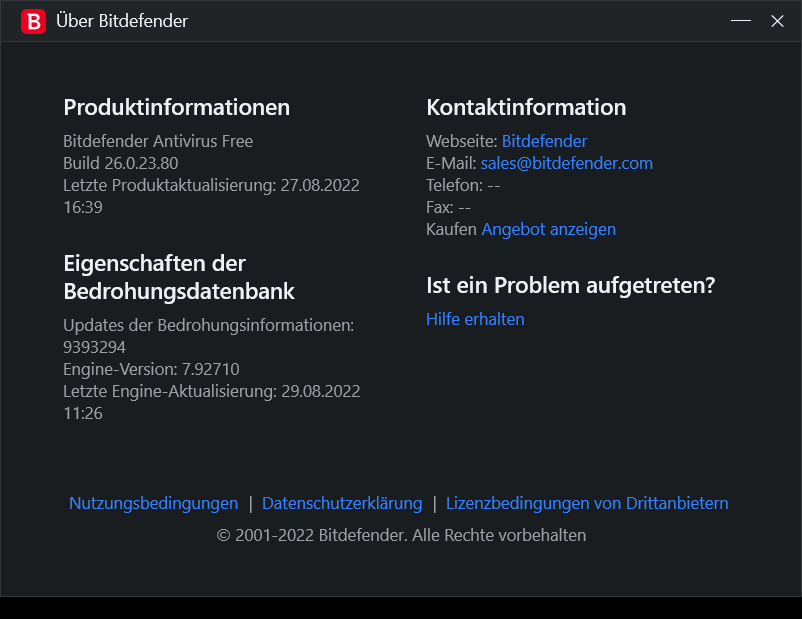802x619 pixels.
Task: Close the Über Bitdefender window
Action: pyautogui.click(x=777, y=21)
